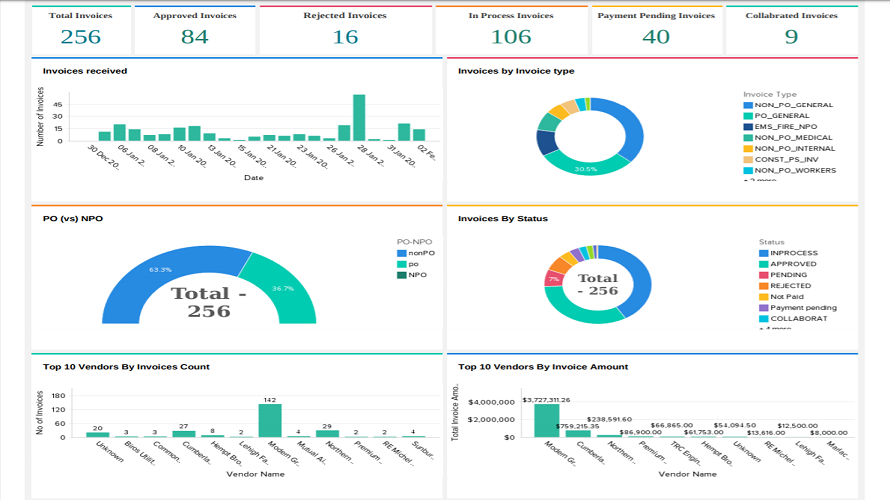
Task: Select the 7% pending slice in Status donut
Action: [553, 279]
